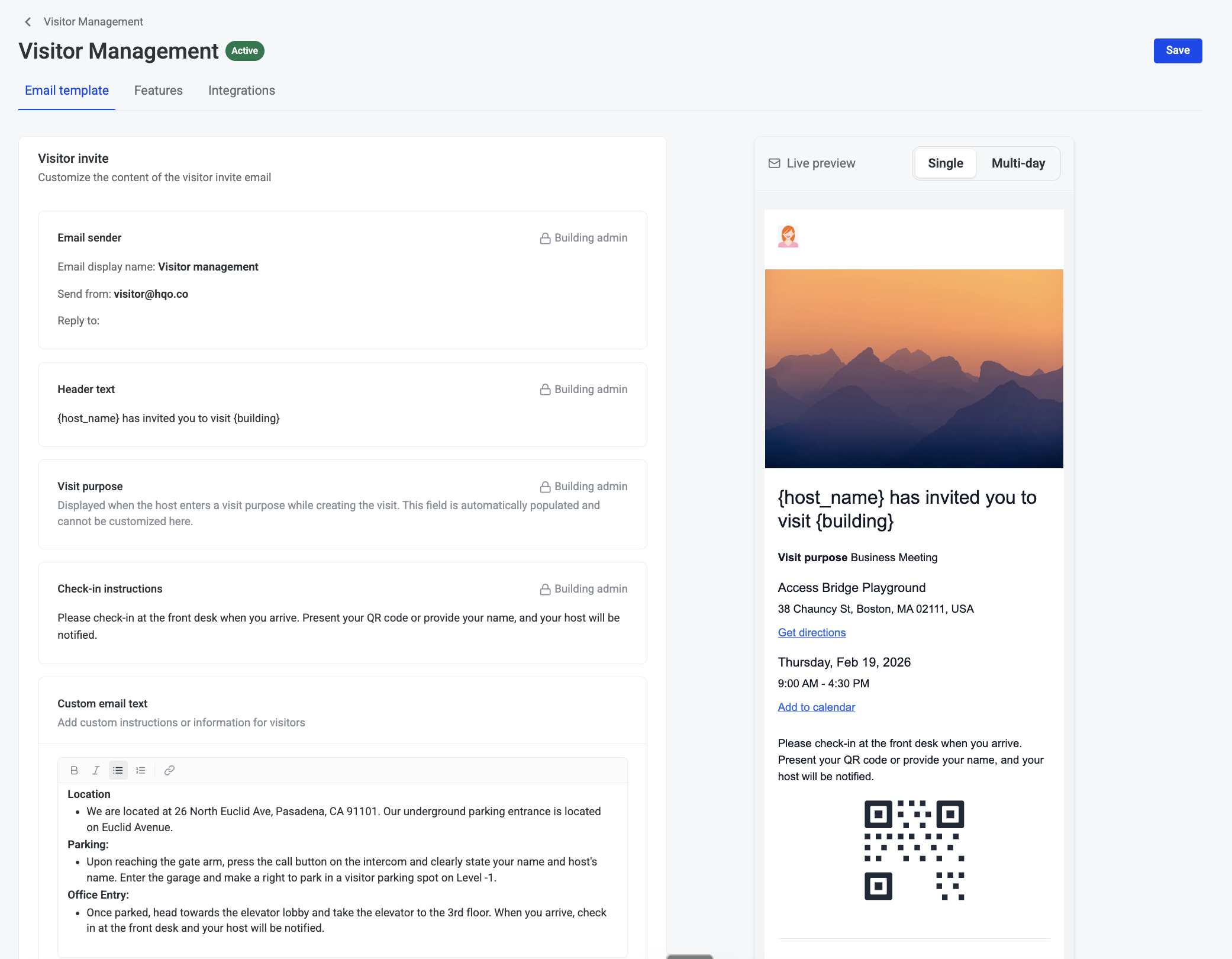Click the back arrow next to Visitor Management

pyautogui.click(x=28, y=22)
